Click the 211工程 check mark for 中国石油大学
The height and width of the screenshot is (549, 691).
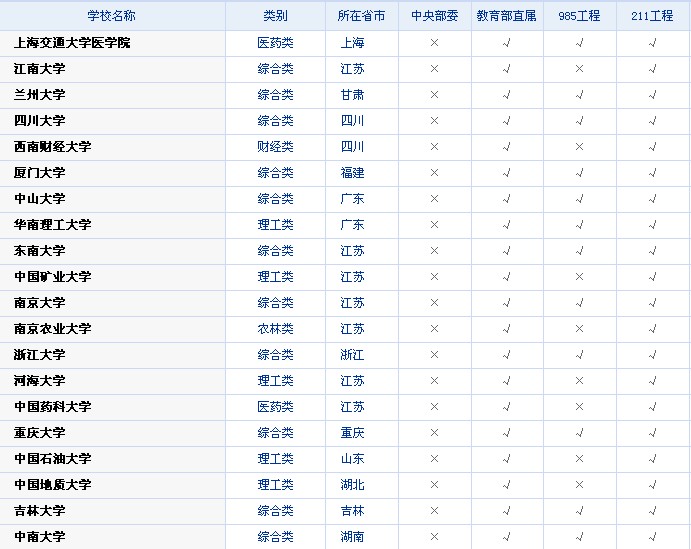652,459
